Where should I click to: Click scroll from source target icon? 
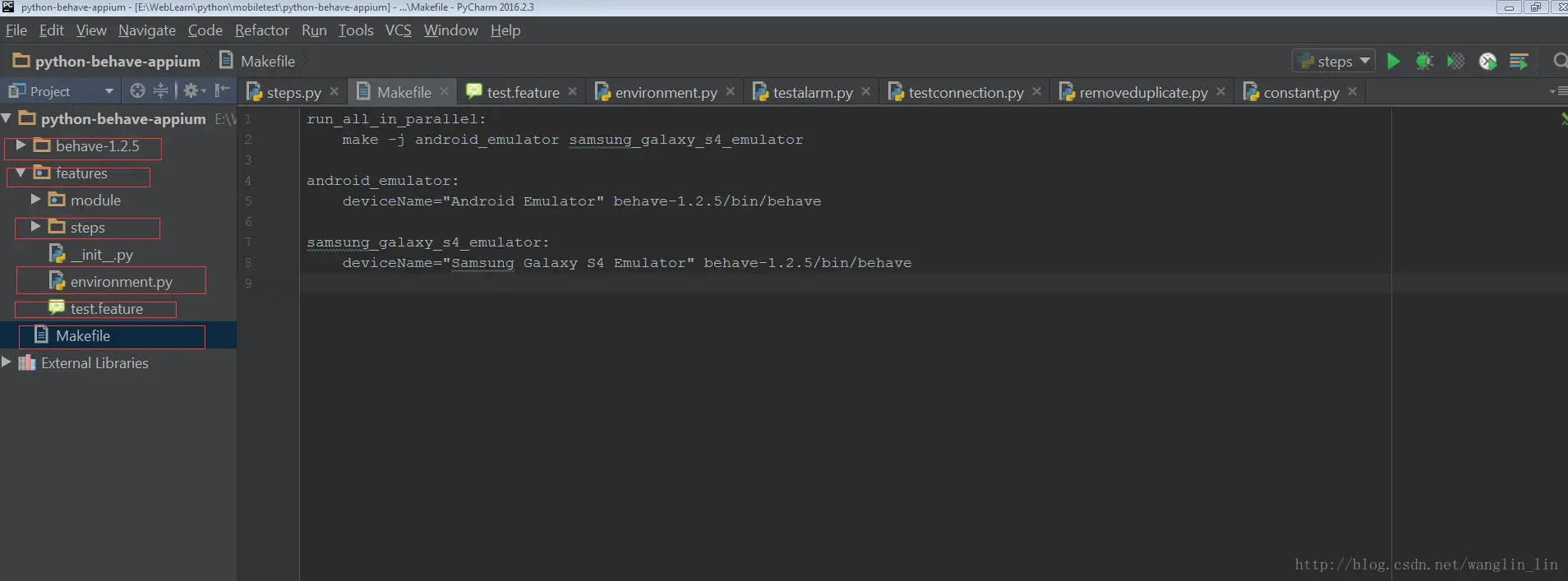pyautogui.click(x=137, y=90)
